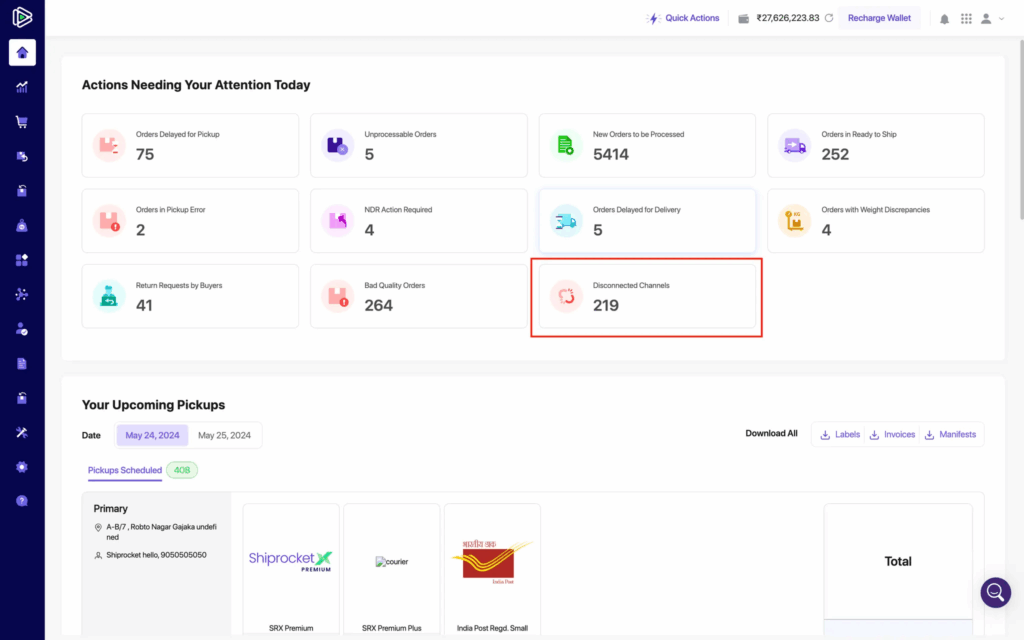
Task: Open orders via the sidebar cart icon
Action: (22, 122)
